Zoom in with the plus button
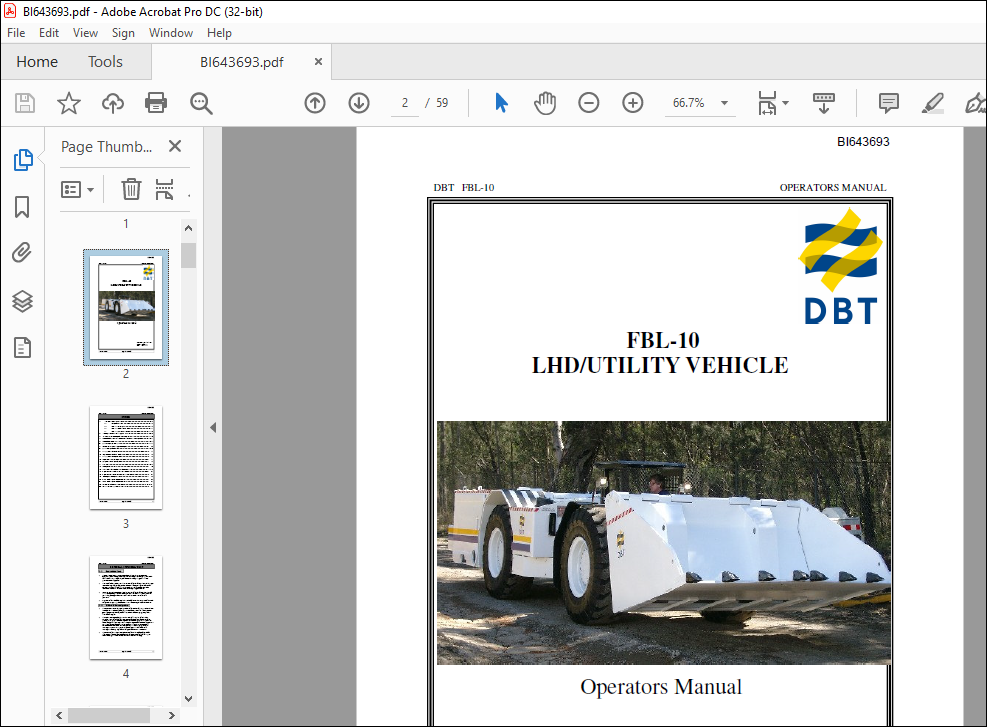Screen dimensions: 987x727 633,103
